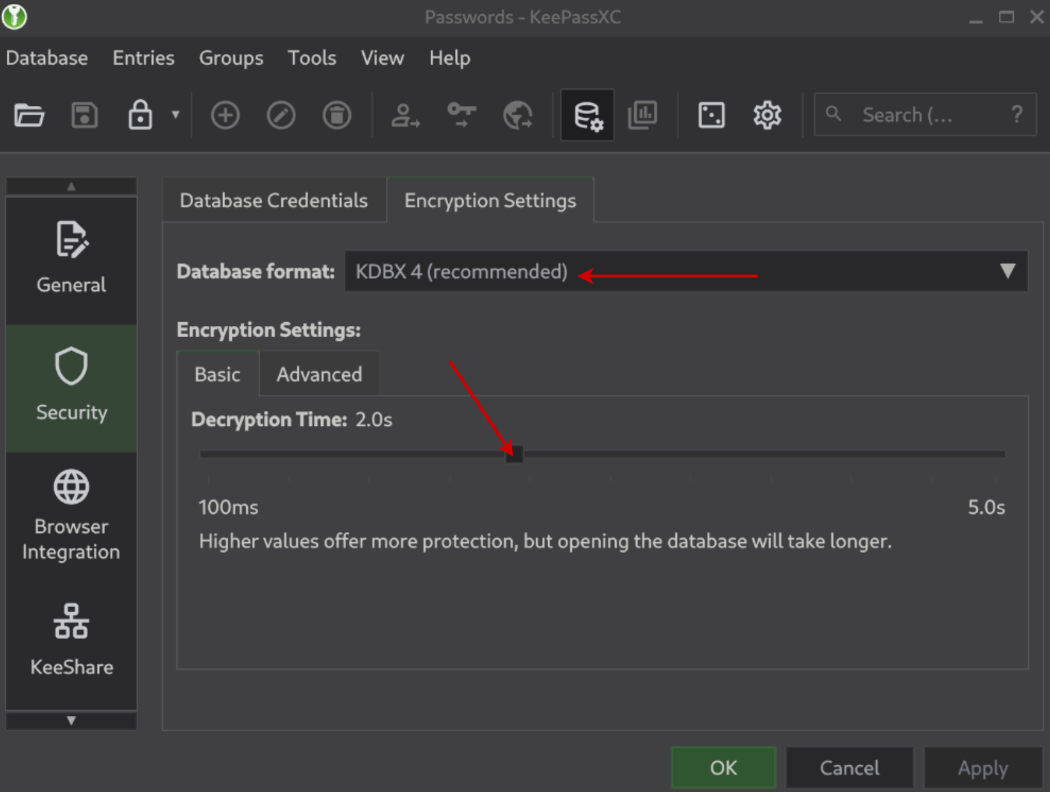Open the Groups menu
The width and height of the screenshot is (1050, 792).
[231, 58]
